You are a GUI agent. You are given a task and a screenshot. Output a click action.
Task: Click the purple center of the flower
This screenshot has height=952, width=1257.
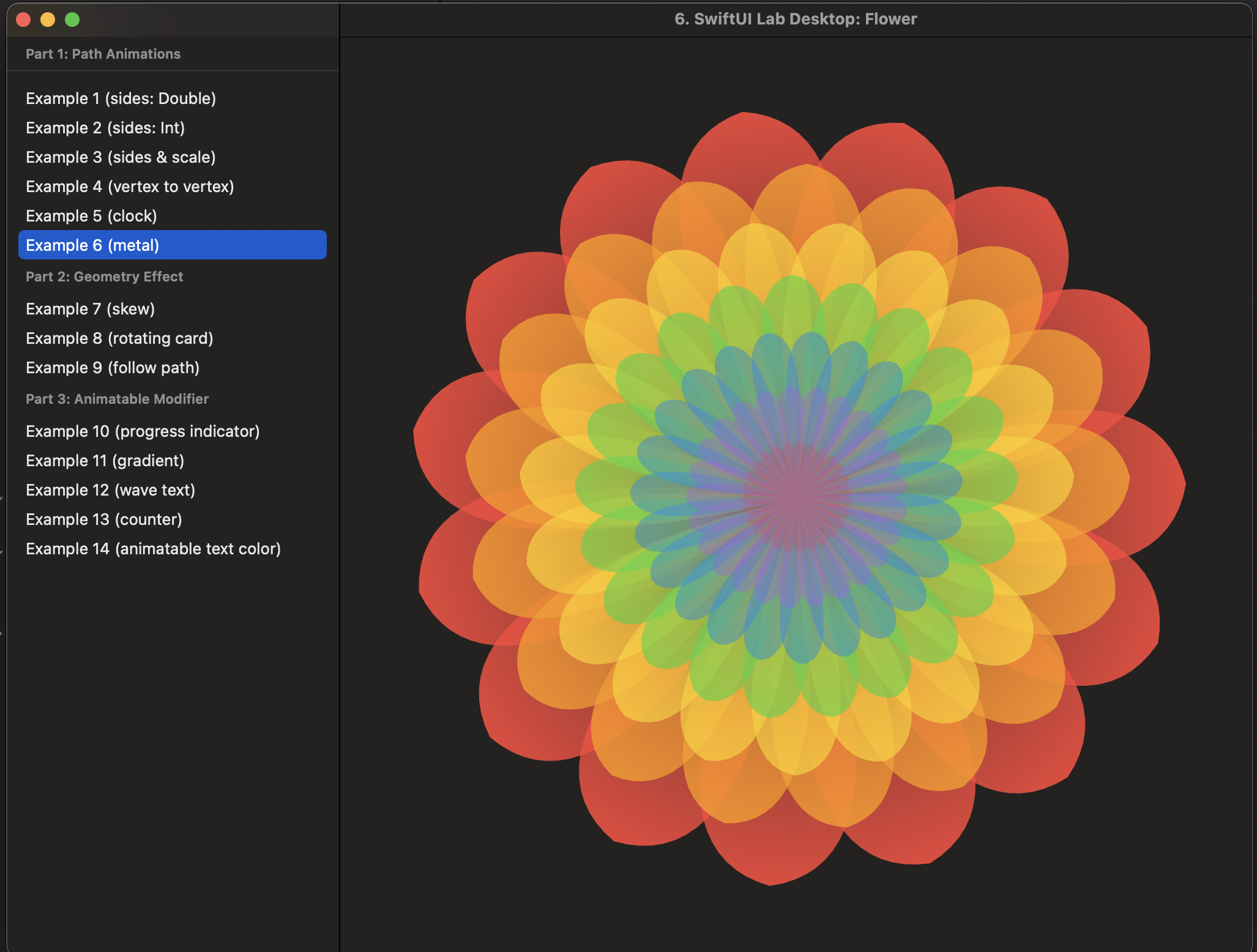click(x=796, y=497)
